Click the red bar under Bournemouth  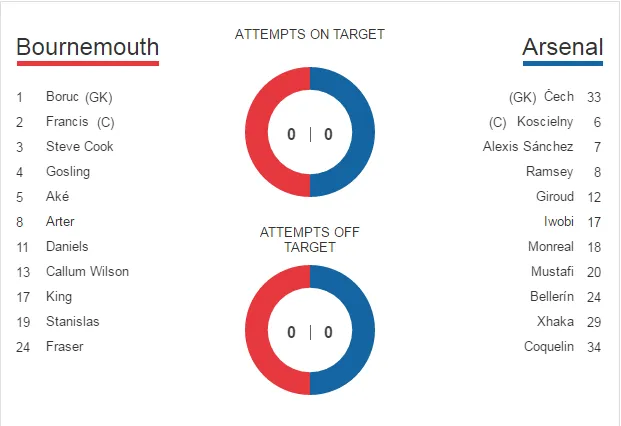point(88,64)
